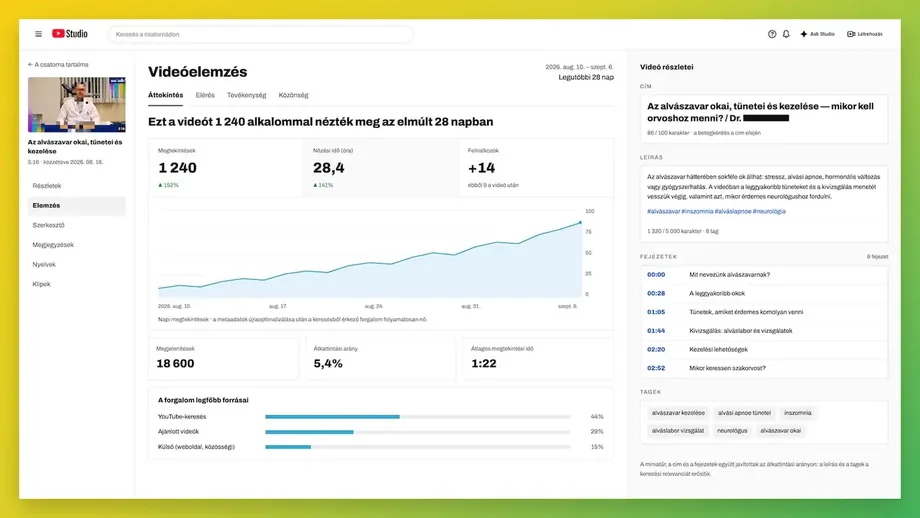Click the Ajánlott videók traffic bar
Viewport: 920px width, 518px height.
click(417, 432)
